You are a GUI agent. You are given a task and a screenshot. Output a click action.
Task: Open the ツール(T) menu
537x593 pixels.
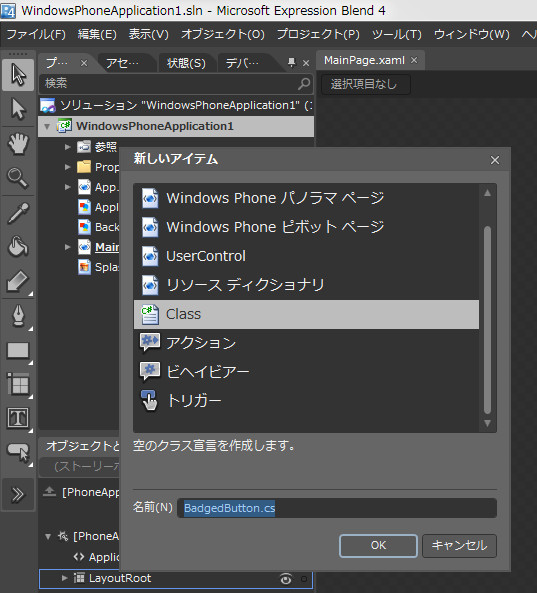tap(397, 34)
